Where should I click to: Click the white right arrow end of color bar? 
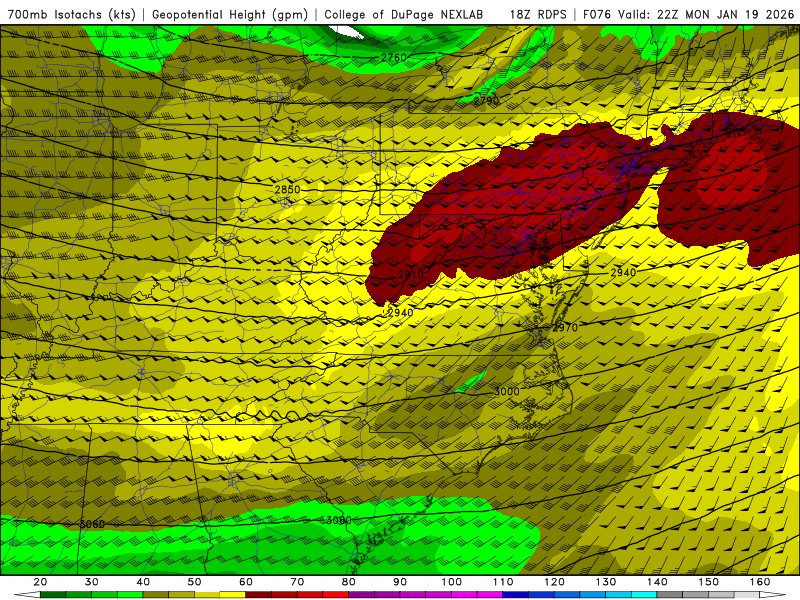(772, 594)
